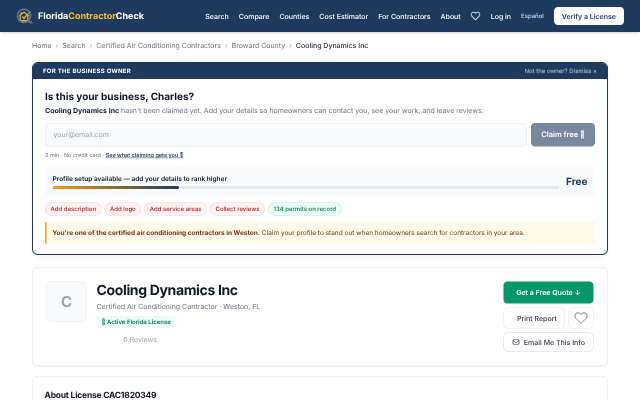
Task: Click the Cooling Dynamics Inc heading
Action: pos(167,290)
